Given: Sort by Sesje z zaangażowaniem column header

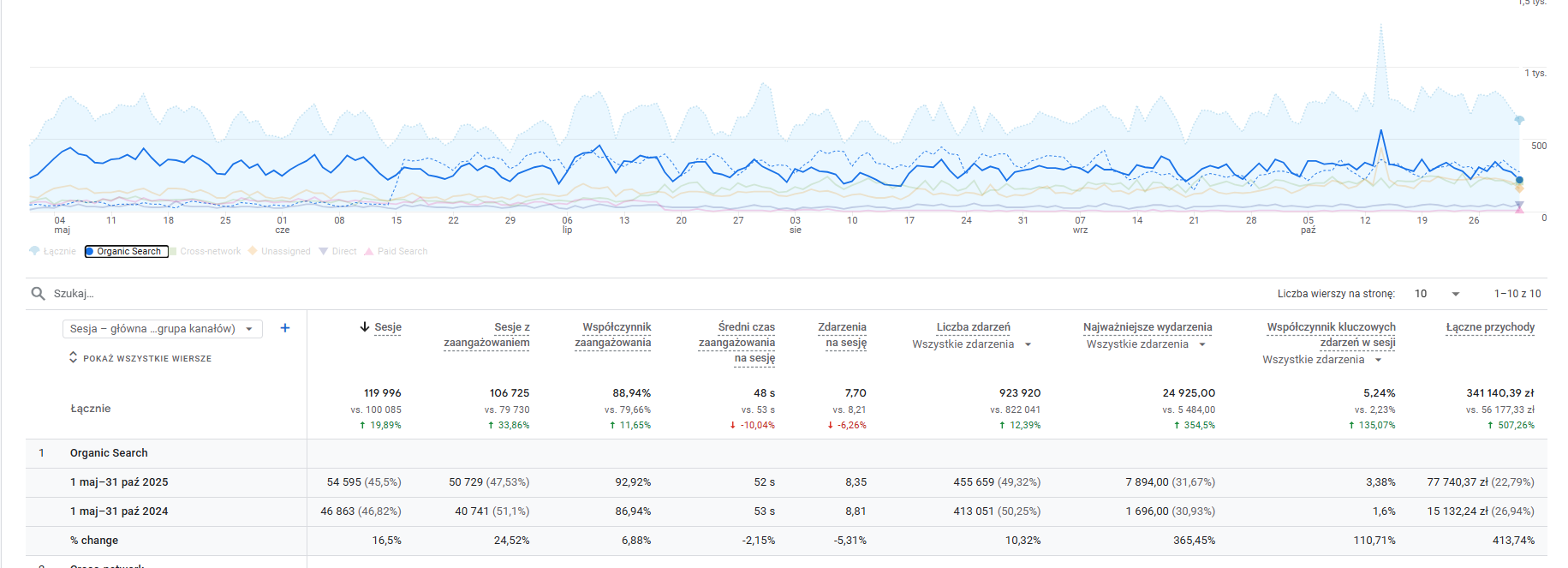Looking at the screenshot, I should 486,335.
